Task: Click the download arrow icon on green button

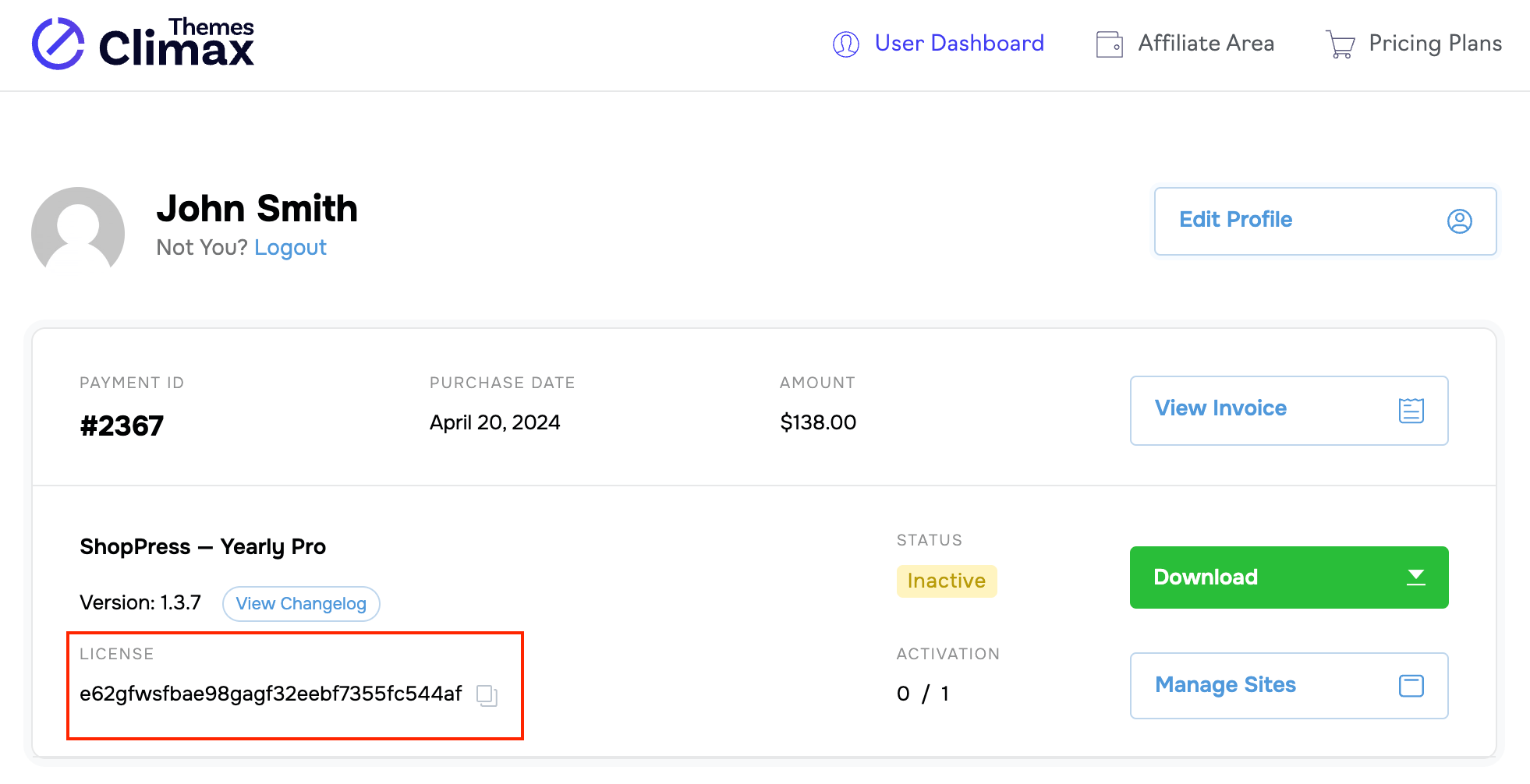Action: [1415, 577]
